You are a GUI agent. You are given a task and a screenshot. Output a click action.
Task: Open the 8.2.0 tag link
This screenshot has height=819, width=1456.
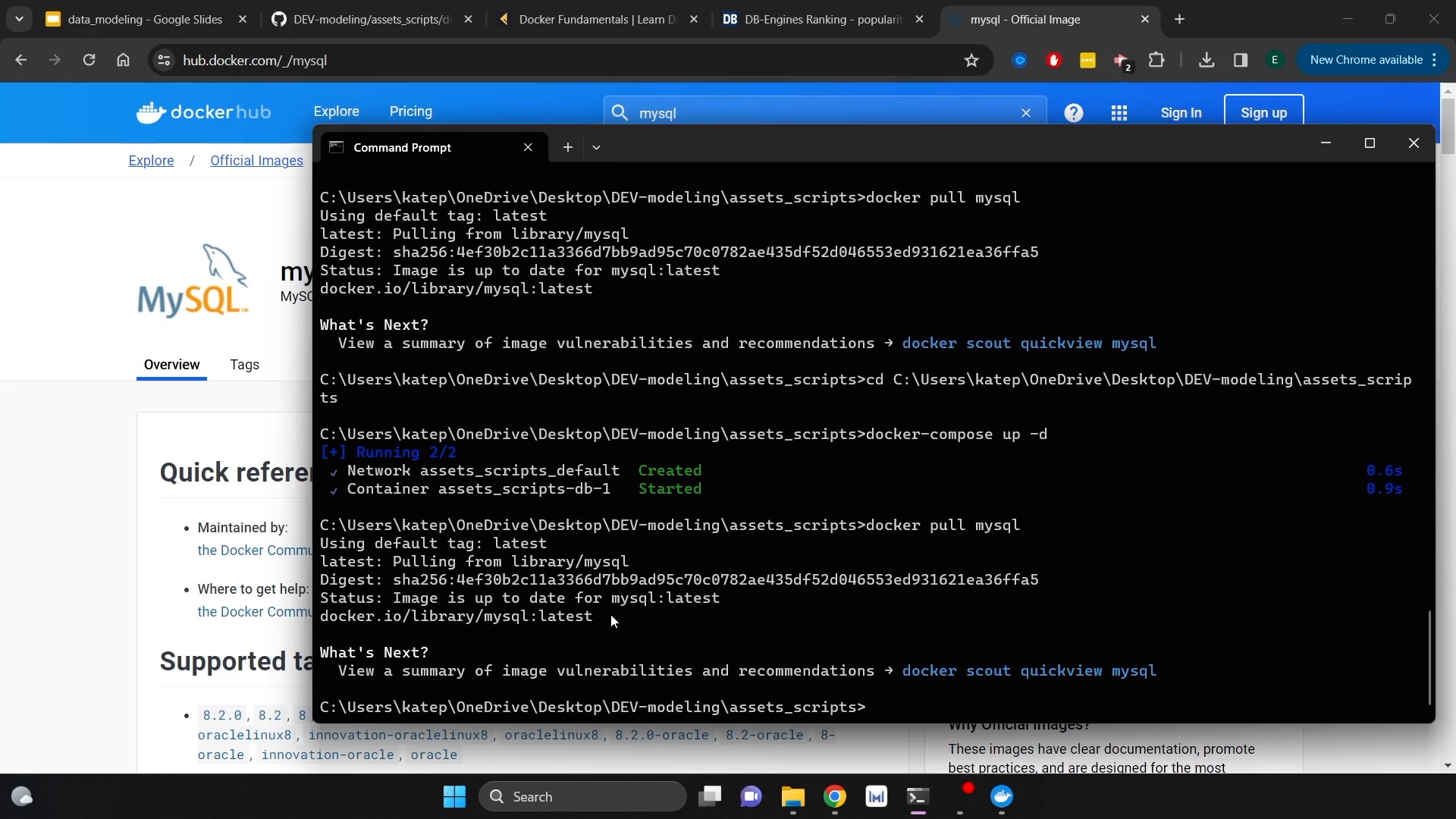(222, 715)
